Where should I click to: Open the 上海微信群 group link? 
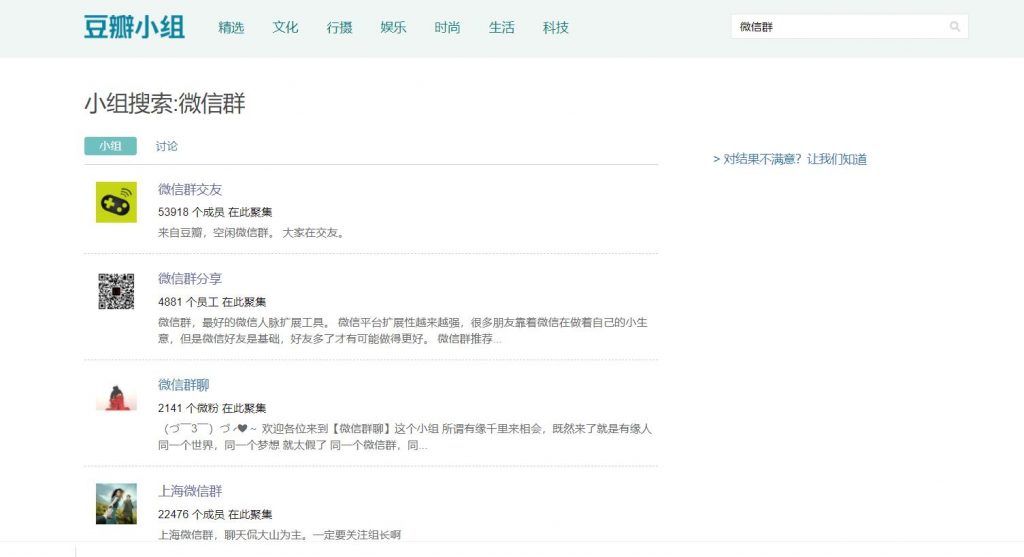click(190, 491)
